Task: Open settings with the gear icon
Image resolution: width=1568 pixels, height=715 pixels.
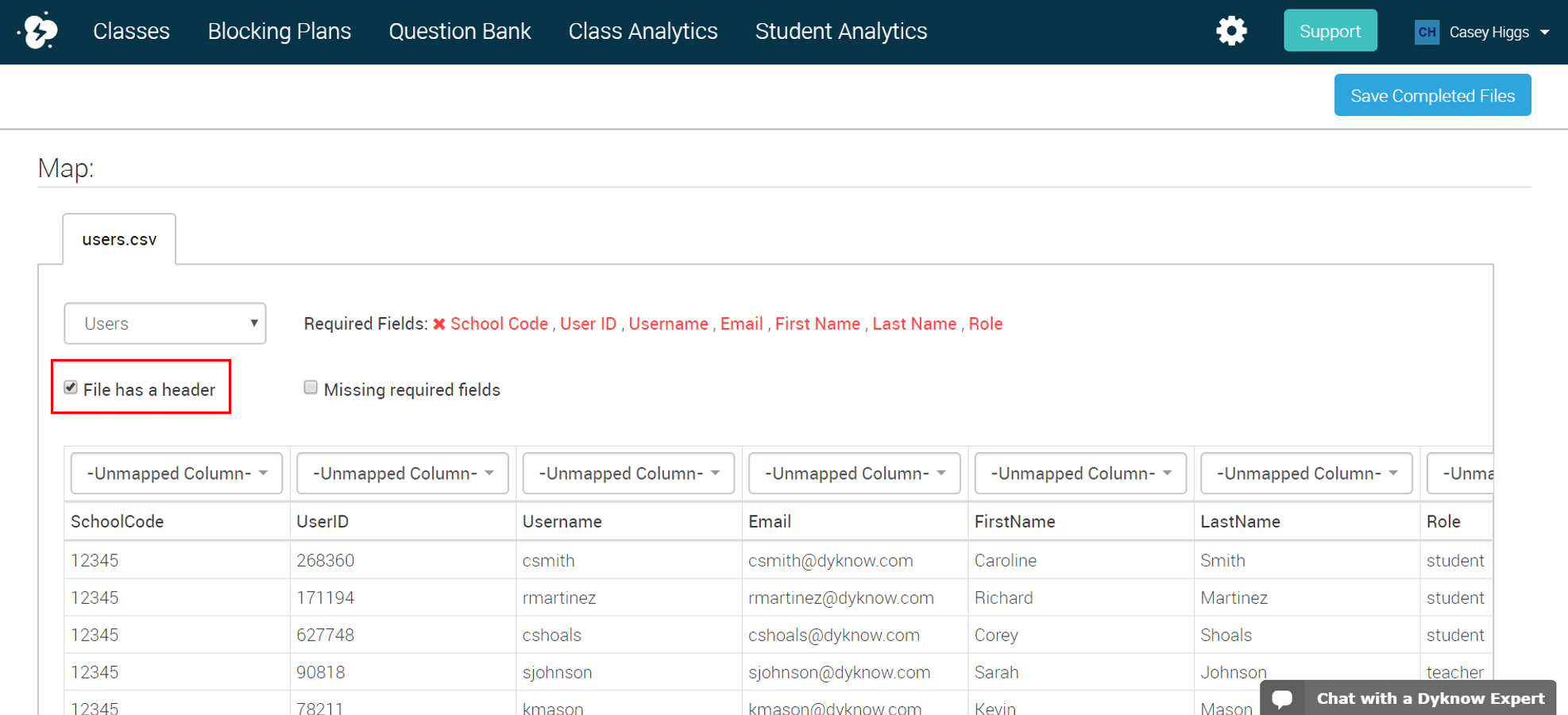Action: pyautogui.click(x=1231, y=31)
